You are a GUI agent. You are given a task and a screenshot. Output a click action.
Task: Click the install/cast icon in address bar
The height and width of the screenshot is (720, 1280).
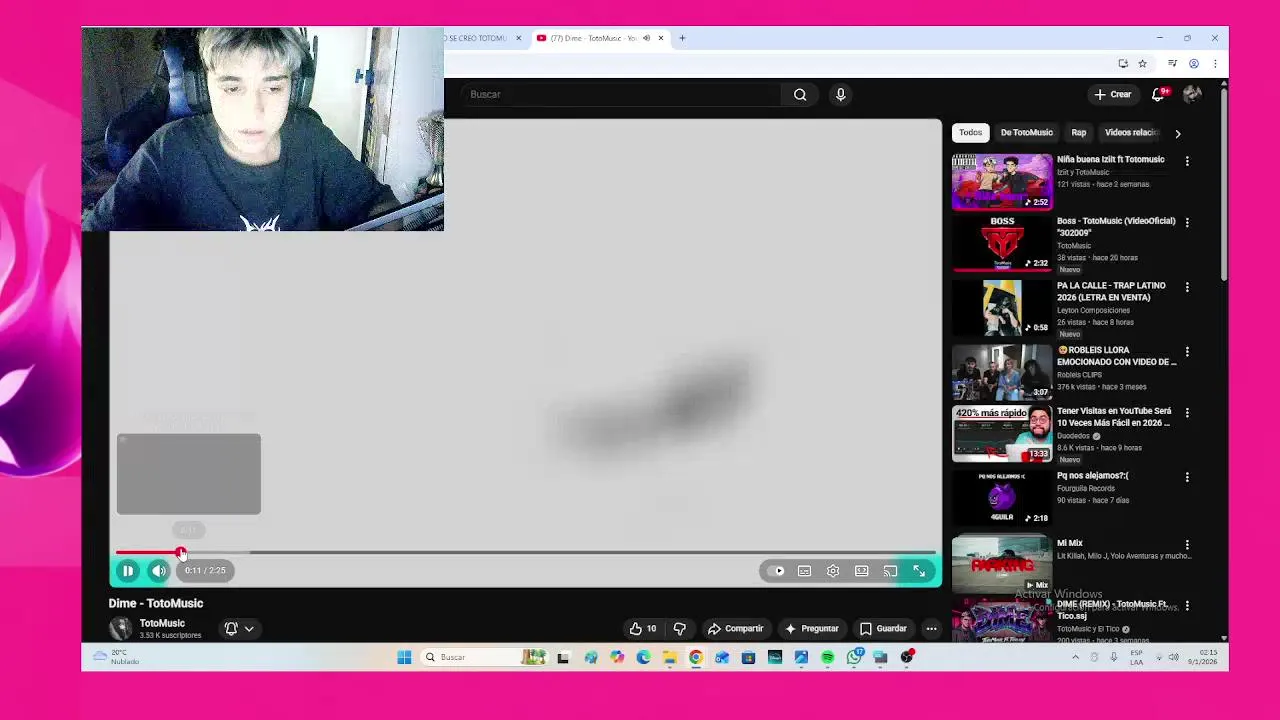1123,64
